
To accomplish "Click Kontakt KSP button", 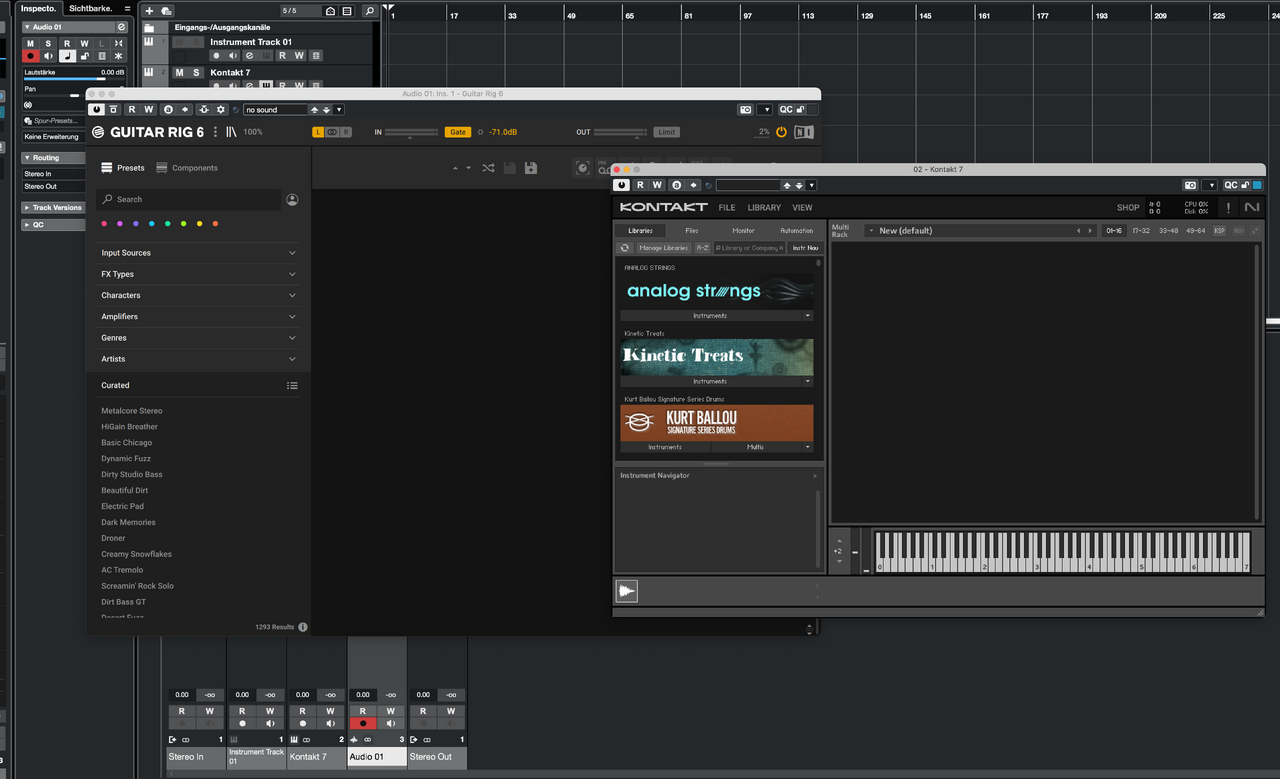I will (1219, 230).
